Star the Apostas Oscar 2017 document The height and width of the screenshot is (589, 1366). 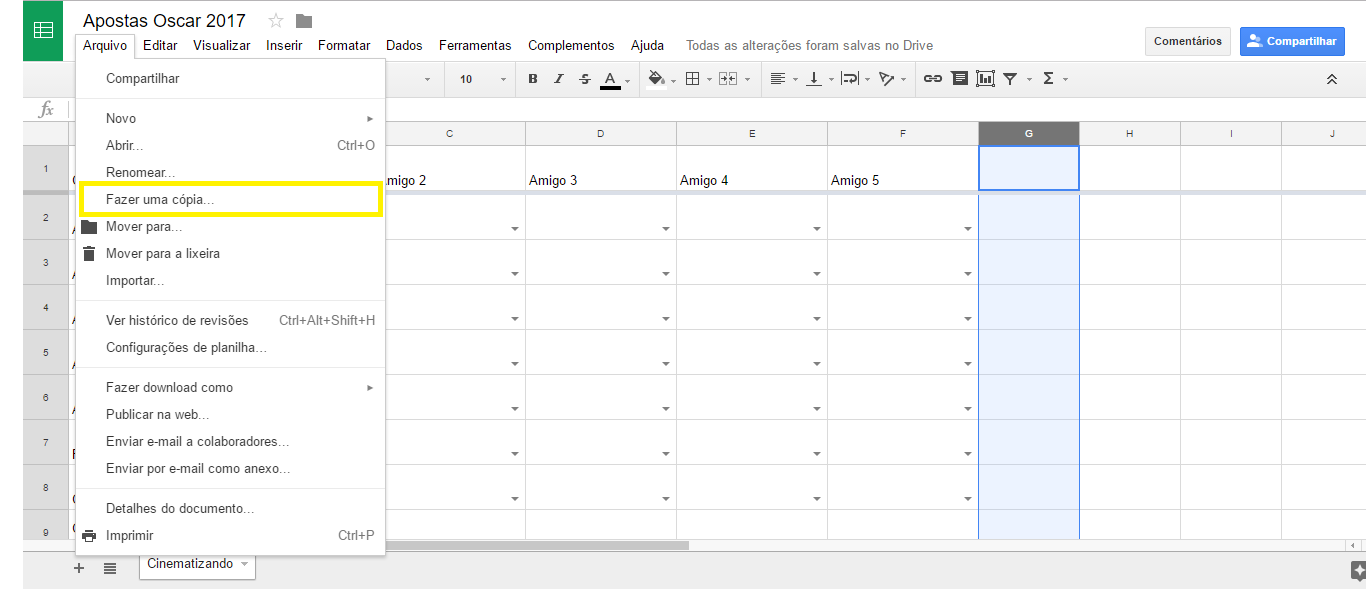(276, 21)
